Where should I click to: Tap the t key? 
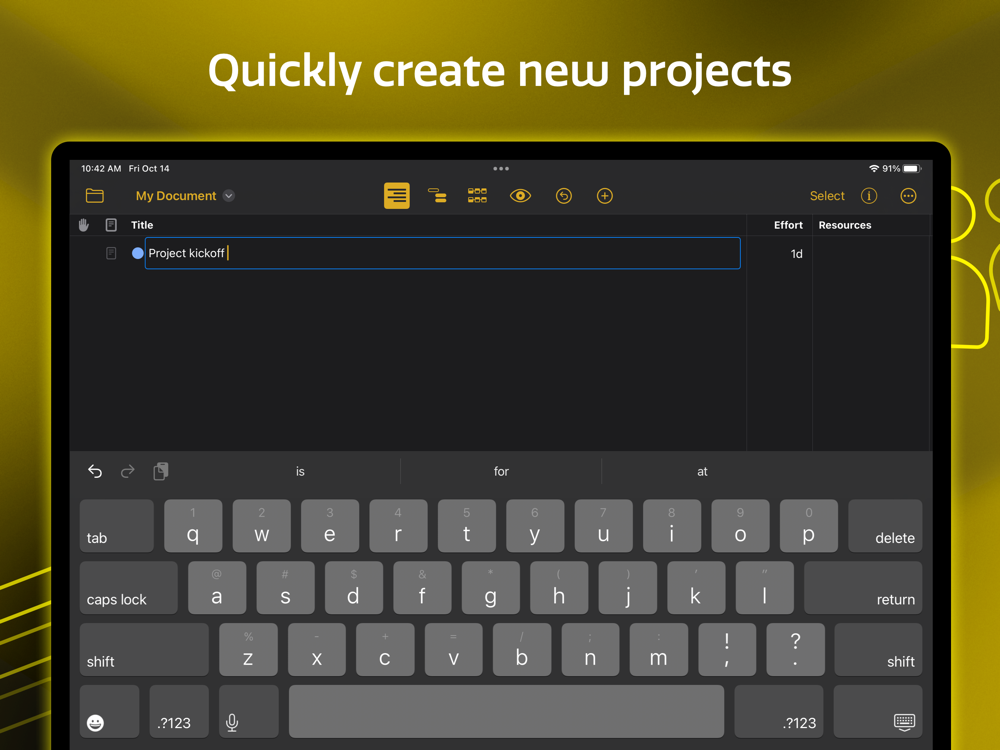(x=467, y=526)
